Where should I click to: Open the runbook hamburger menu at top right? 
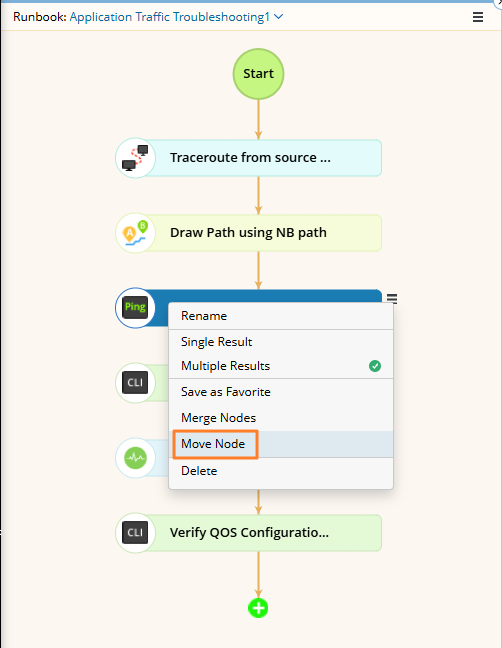[x=478, y=17]
